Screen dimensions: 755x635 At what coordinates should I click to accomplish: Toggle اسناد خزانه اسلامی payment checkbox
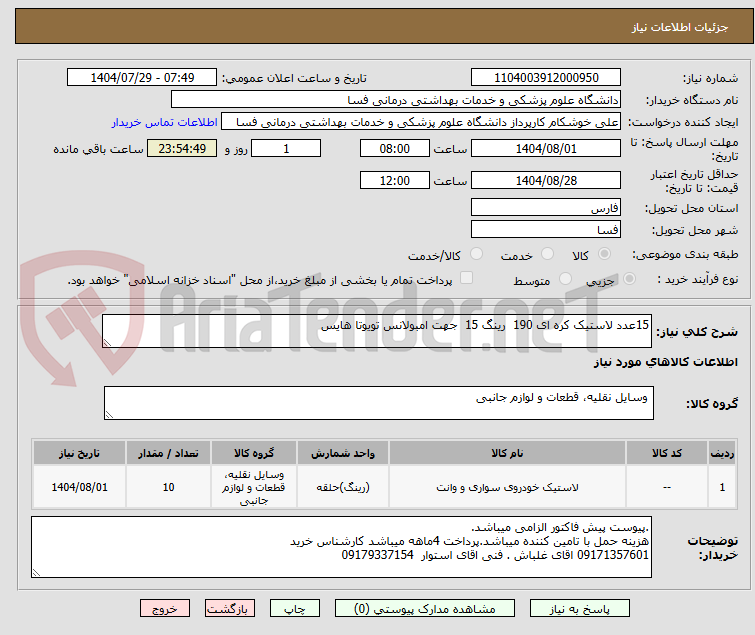pos(466,278)
